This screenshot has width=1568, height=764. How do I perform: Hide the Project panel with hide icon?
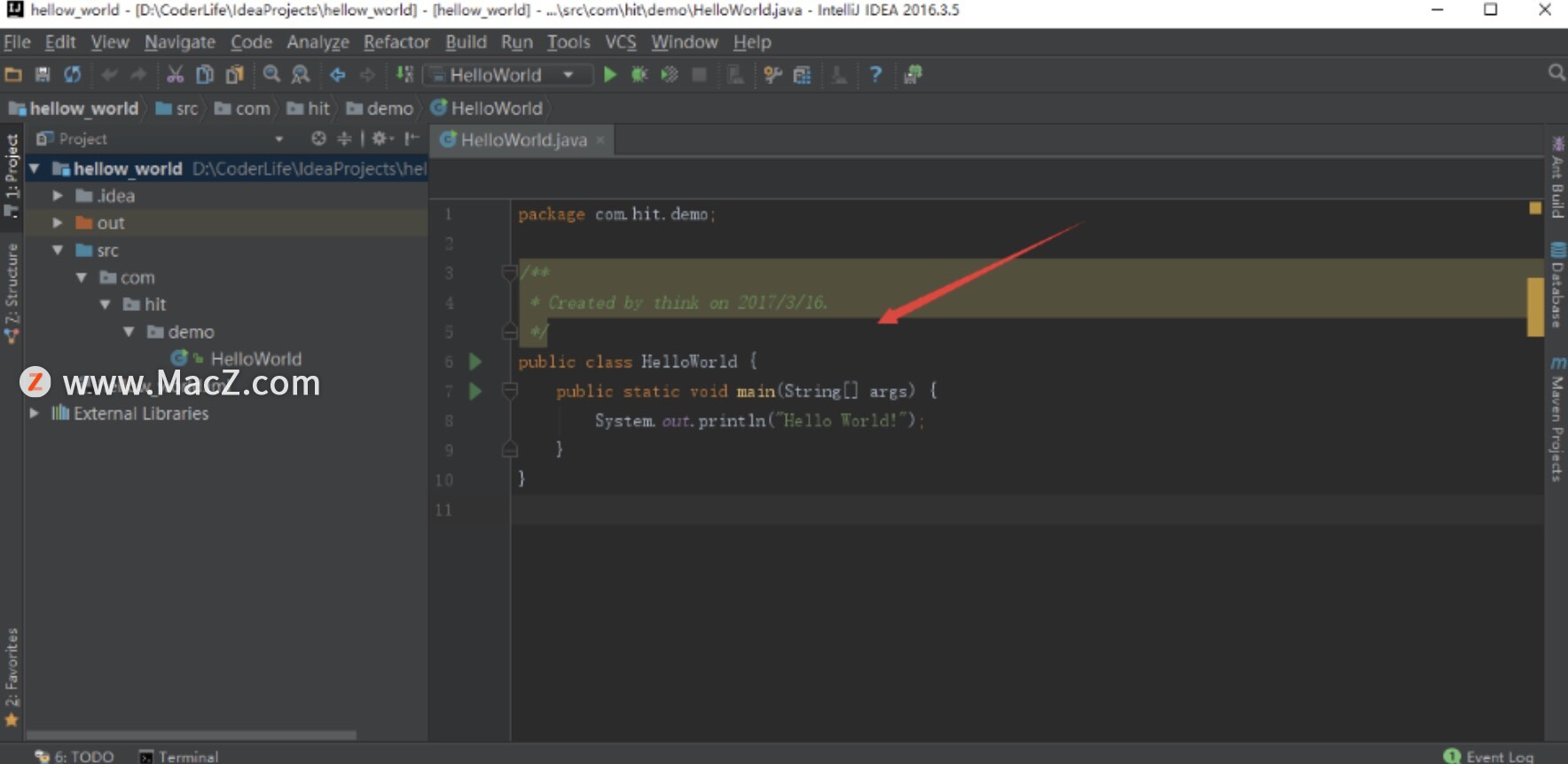pos(412,138)
